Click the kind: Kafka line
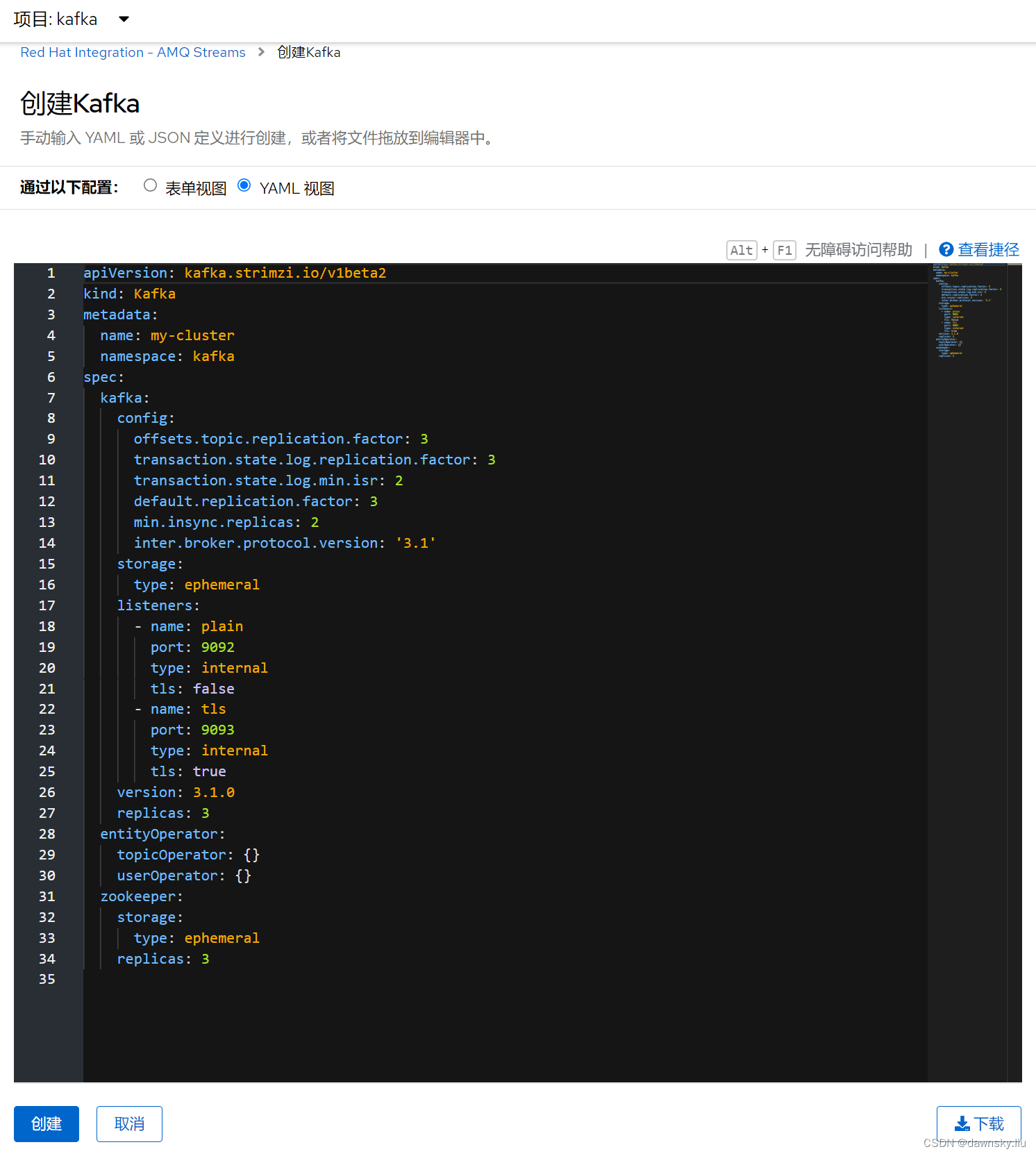 point(129,294)
